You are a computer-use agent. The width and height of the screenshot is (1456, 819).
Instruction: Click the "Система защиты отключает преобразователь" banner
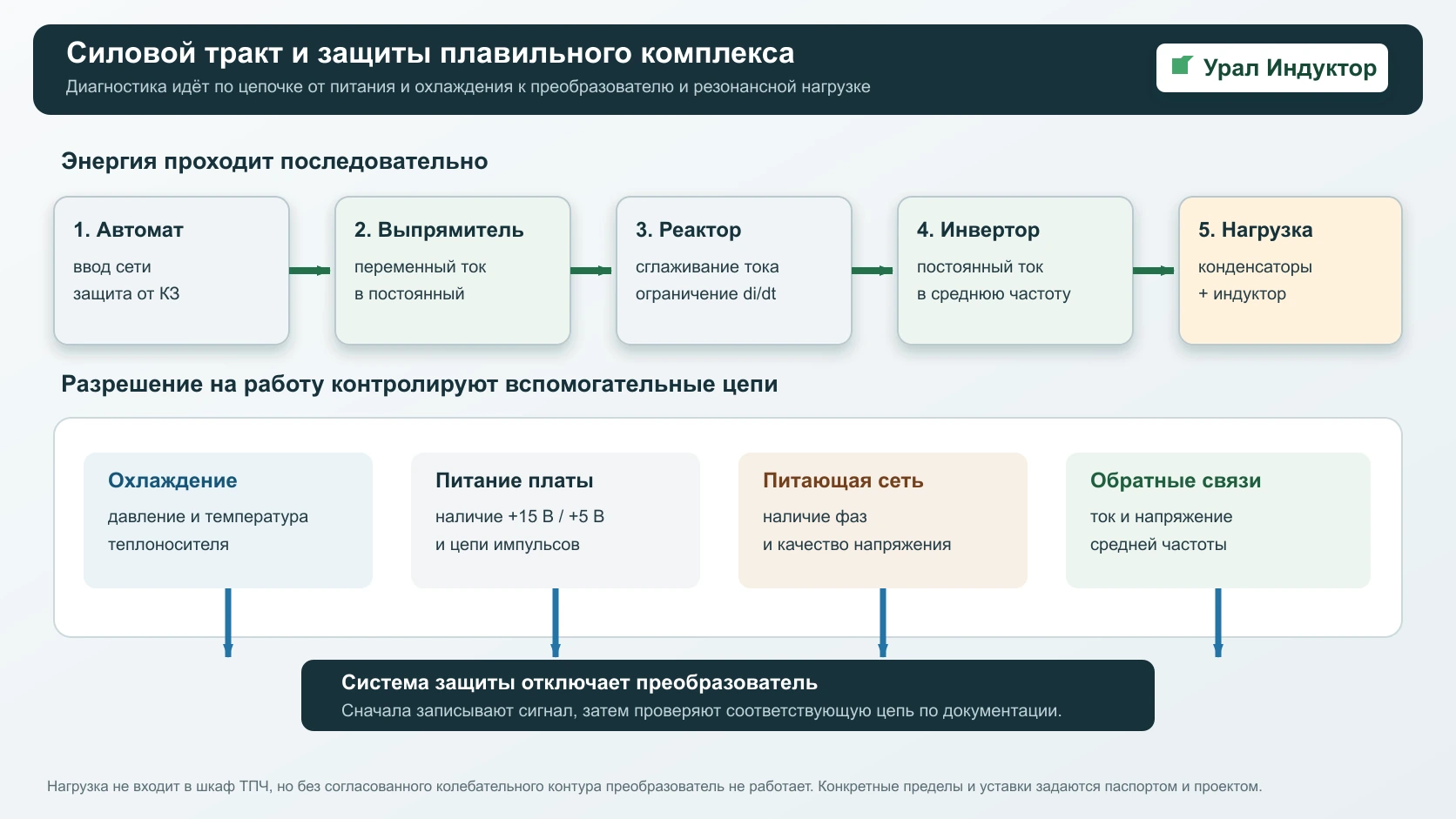pyautogui.click(x=728, y=695)
